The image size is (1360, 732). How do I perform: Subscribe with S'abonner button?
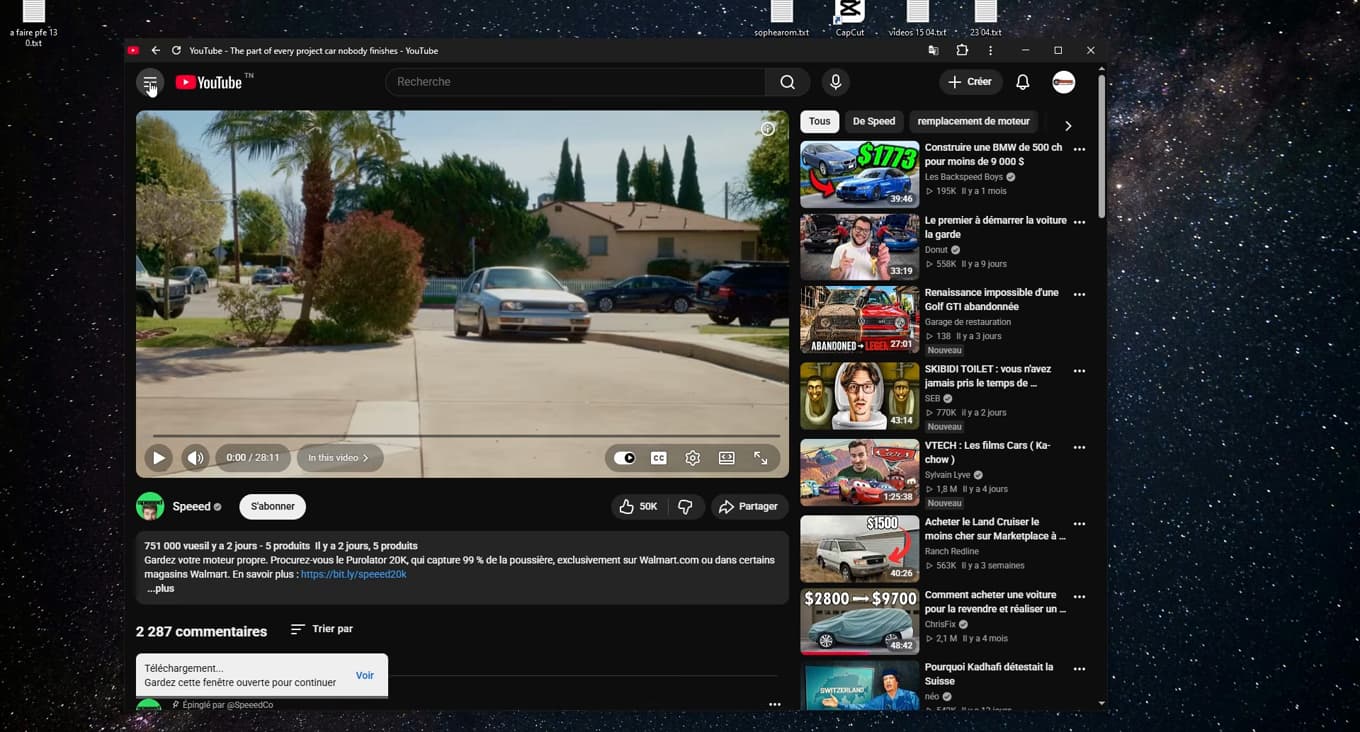click(x=273, y=506)
